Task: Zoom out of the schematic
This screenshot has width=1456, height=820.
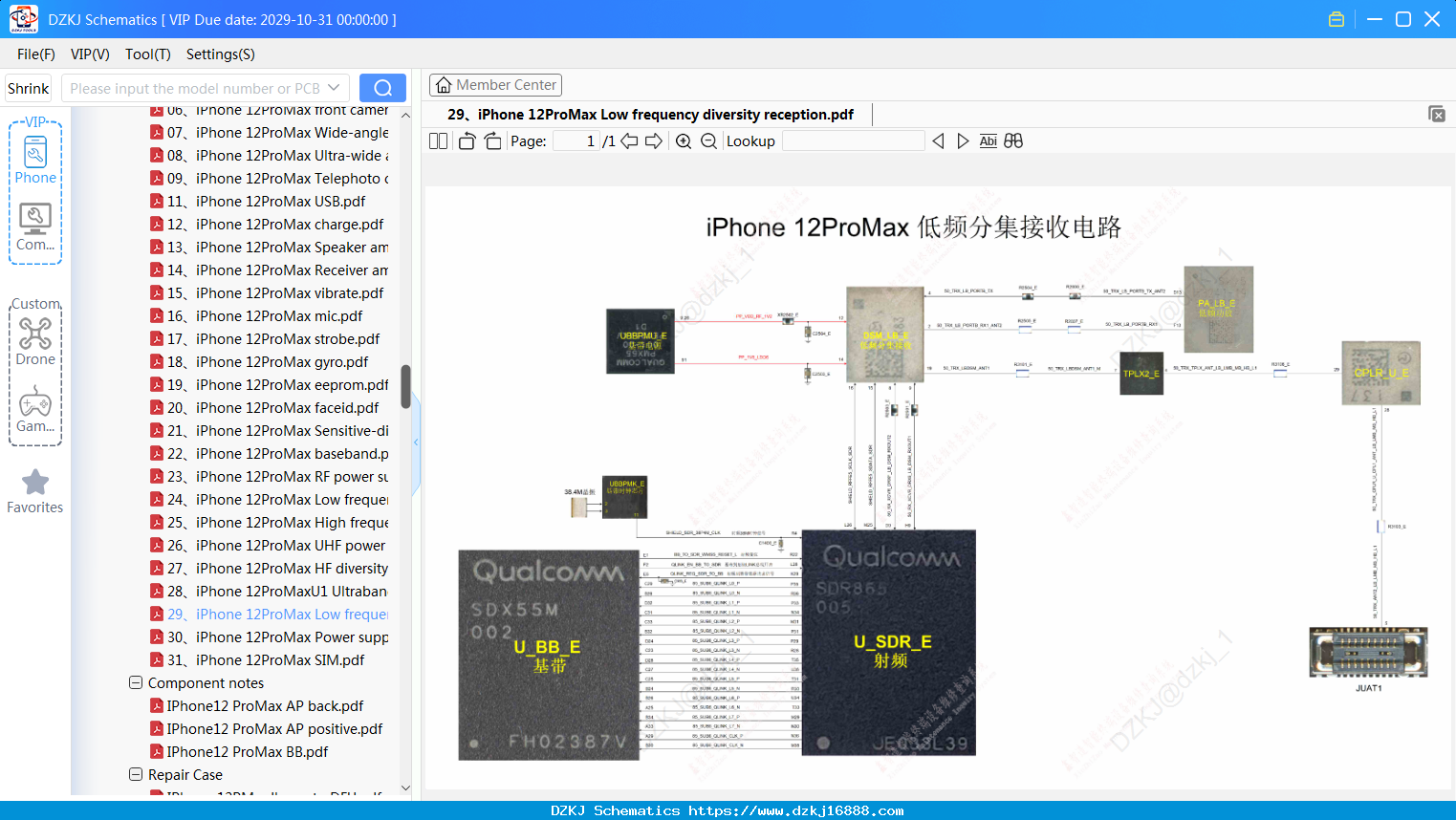Action: pos(708,141)
